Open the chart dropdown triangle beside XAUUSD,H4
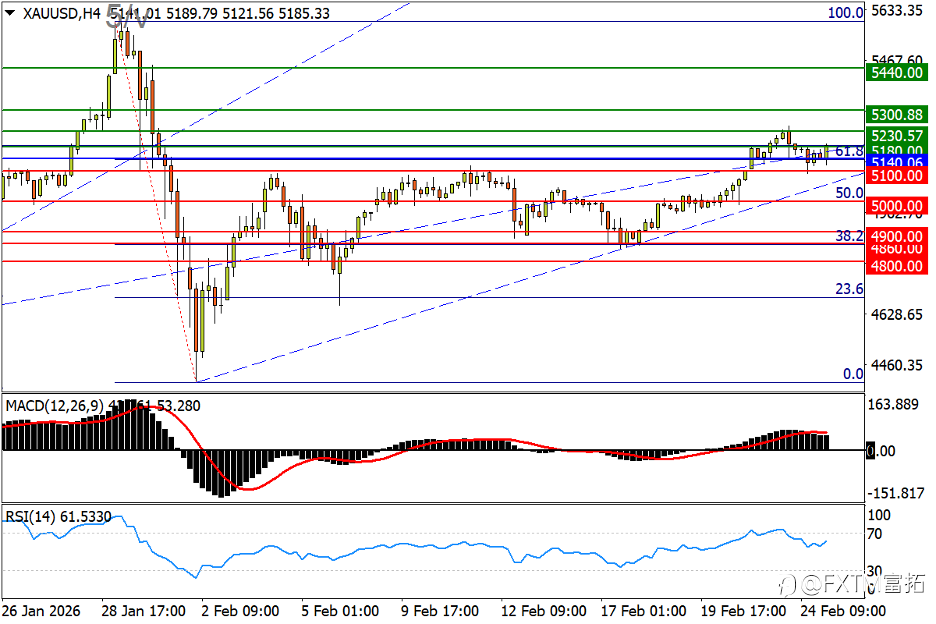The height and width of the screenshot is (624, 936). pos(10,13)
